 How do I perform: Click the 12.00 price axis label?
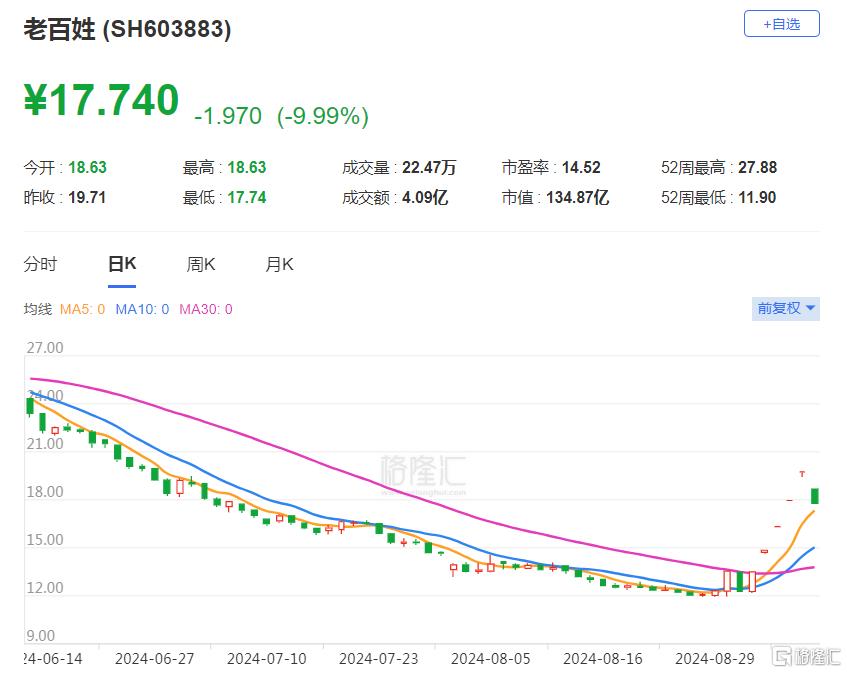pyautogui.click(x=45, y=588)
